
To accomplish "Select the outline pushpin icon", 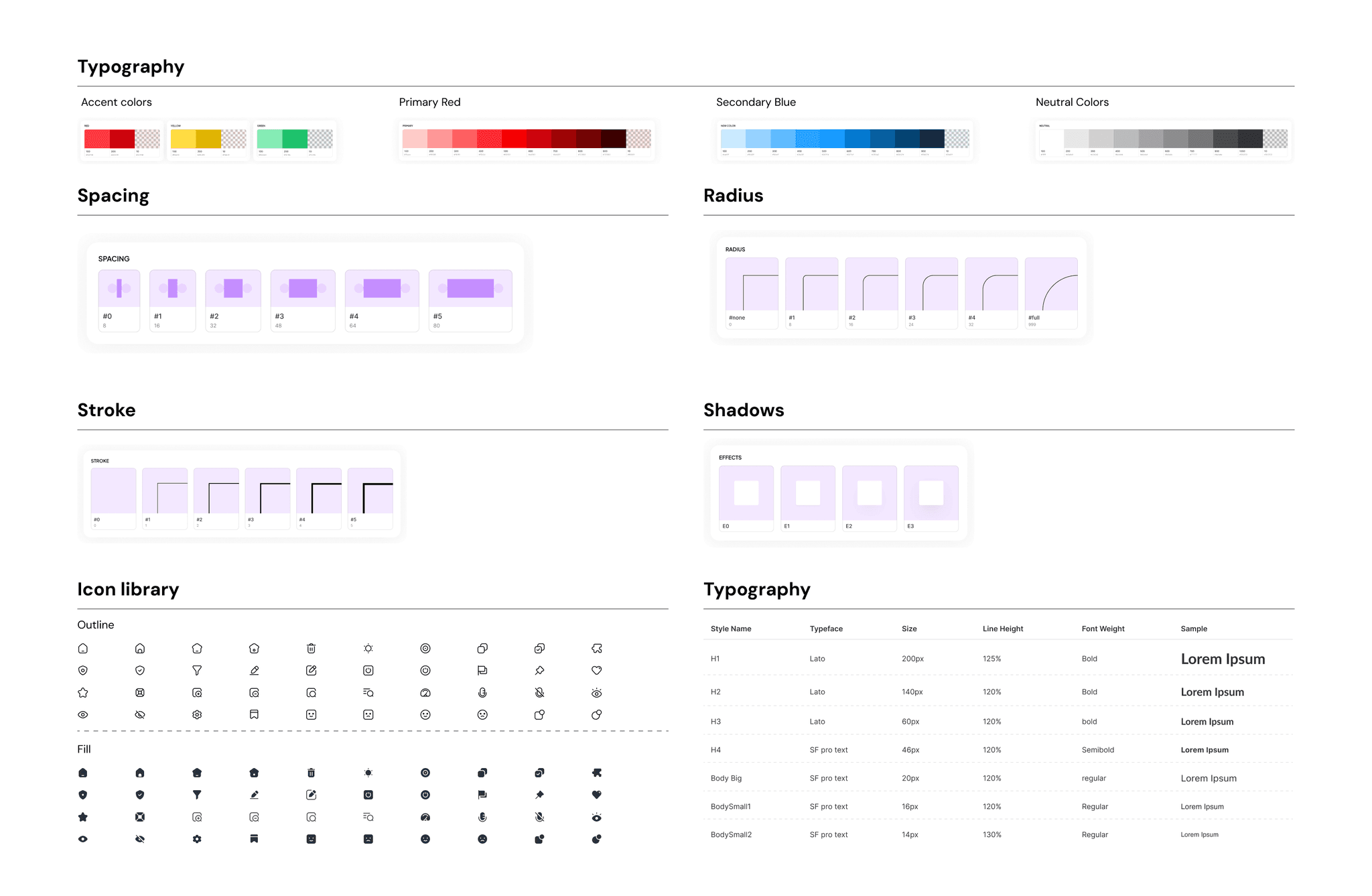I will coord(539,670).
